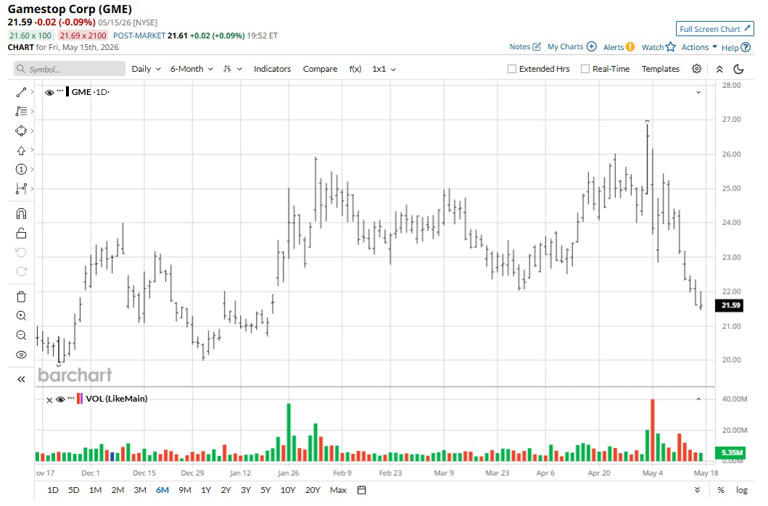Select the 10Y time range
The width and height of the screenshot is (768, 506).
[288, 490]
